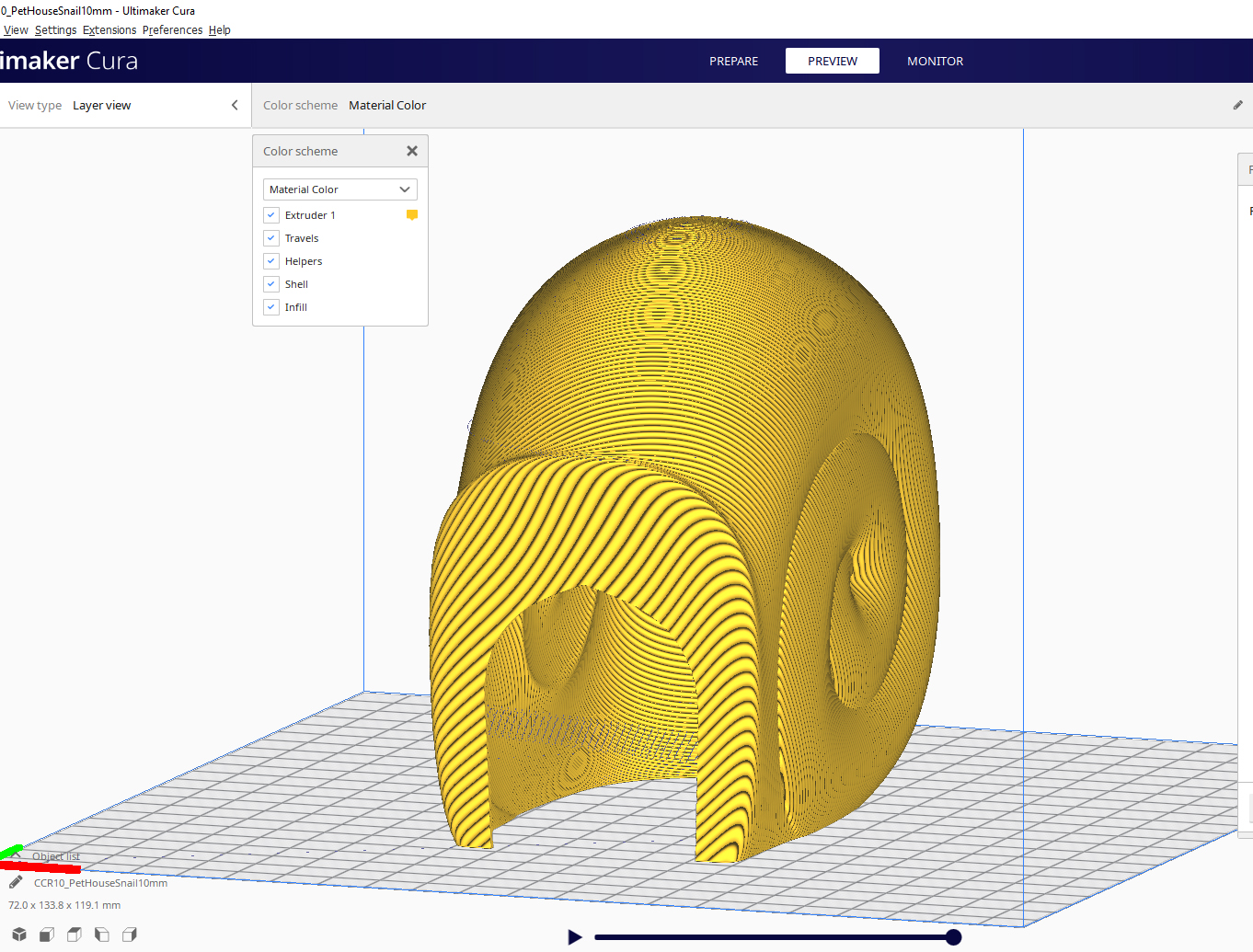Click the yellow Extruder 1 color marker
1253x952 pixels.
[411, 214]
